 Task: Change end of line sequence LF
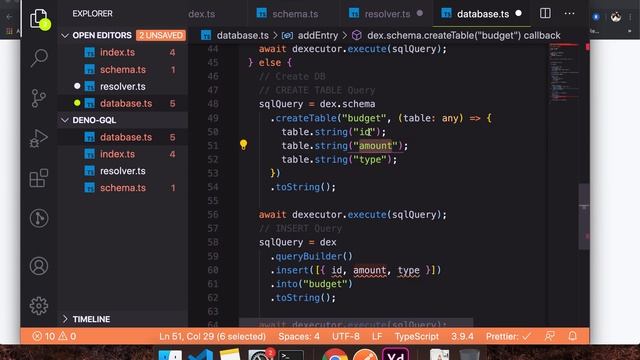tap(377, 336)
